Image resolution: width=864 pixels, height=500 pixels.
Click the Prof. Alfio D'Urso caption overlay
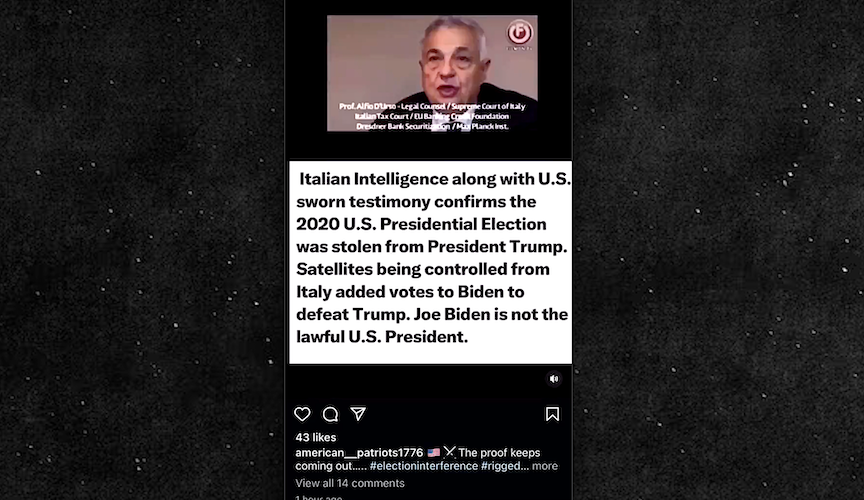[x=432, y=116]
